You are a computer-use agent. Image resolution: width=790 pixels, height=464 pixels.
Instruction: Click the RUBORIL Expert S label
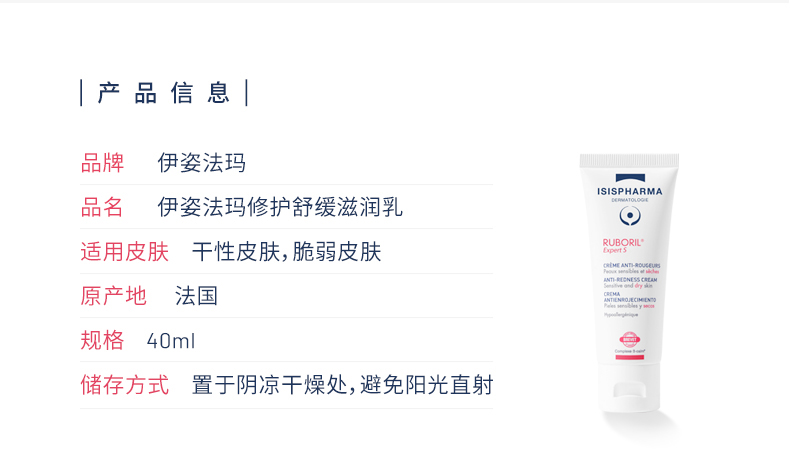pyautogui.click(x=623, y=245)
